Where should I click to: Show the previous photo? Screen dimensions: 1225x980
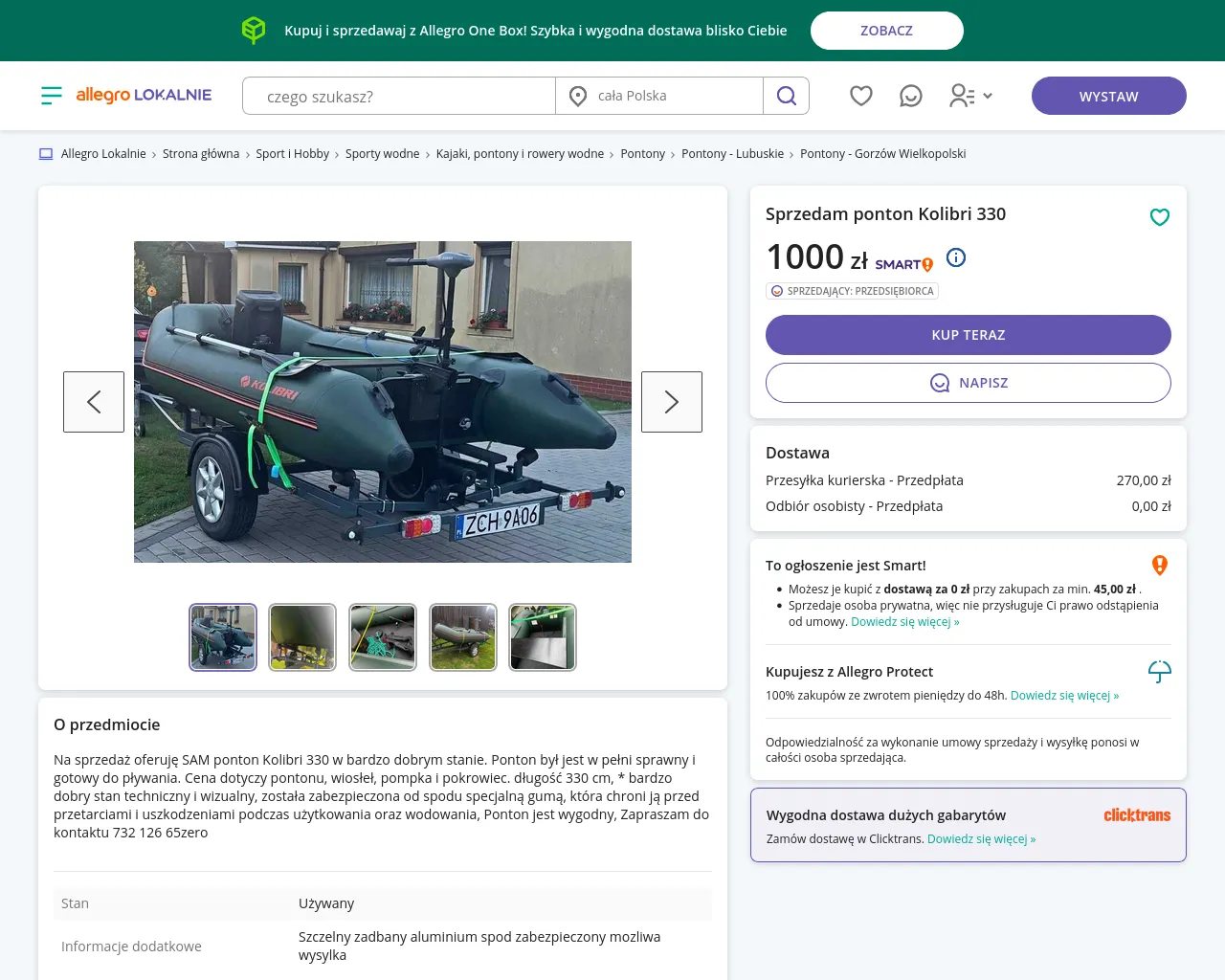point(94,402)
